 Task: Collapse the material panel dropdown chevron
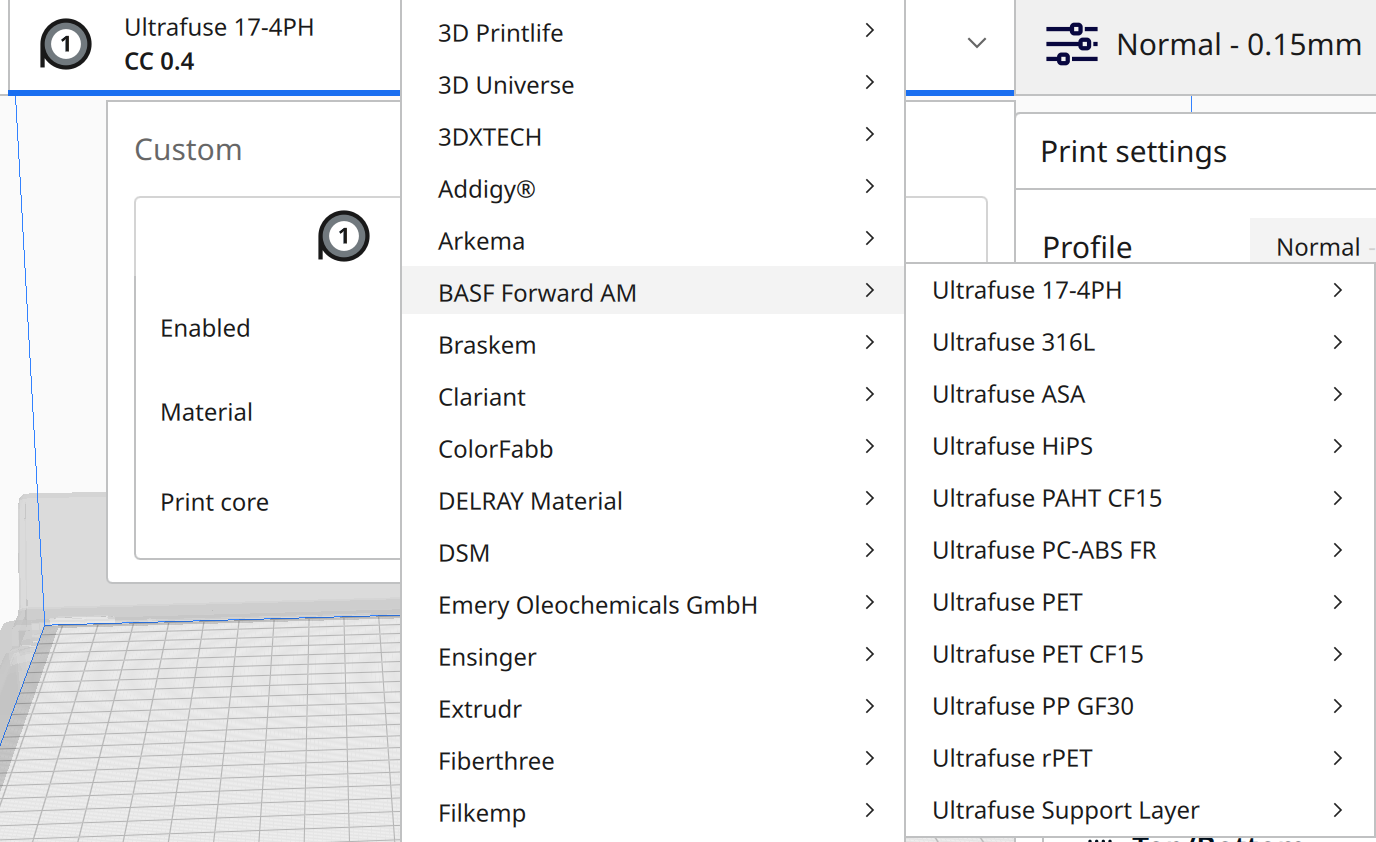point(977,43)
